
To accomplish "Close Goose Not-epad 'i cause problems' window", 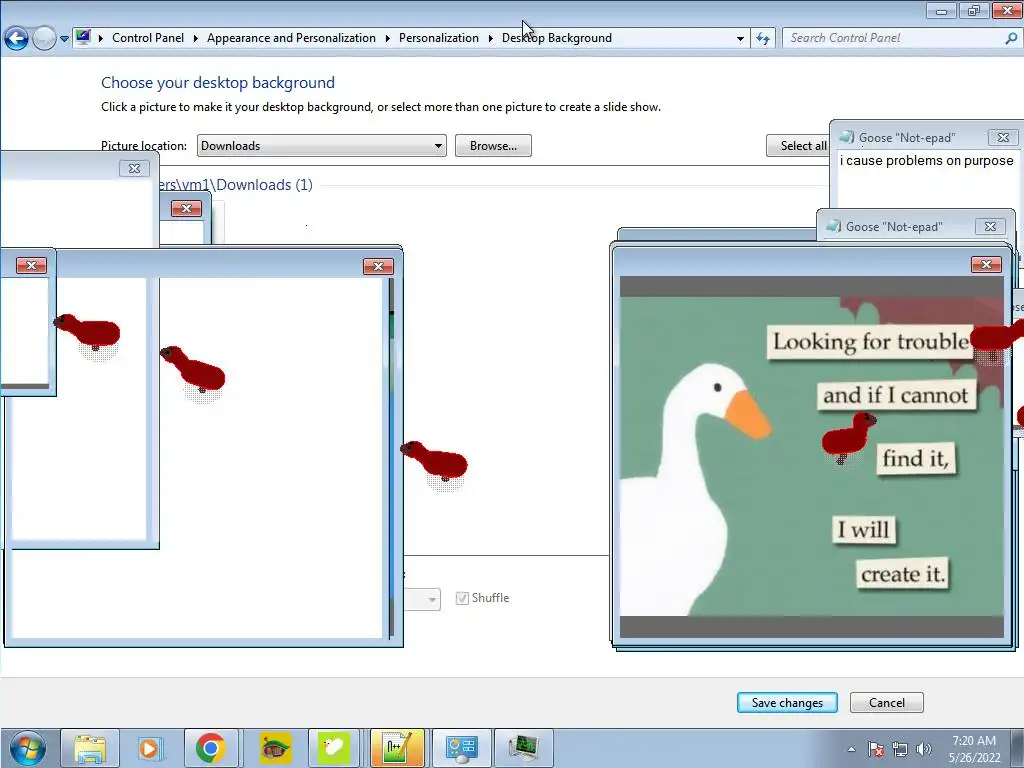I will click(x=1003, y=137).
